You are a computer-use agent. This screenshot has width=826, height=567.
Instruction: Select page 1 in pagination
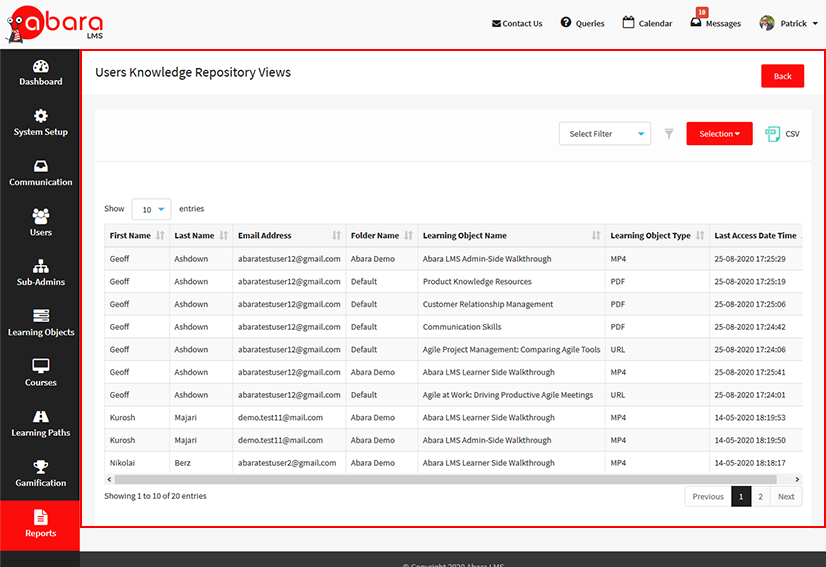[741, 496]
